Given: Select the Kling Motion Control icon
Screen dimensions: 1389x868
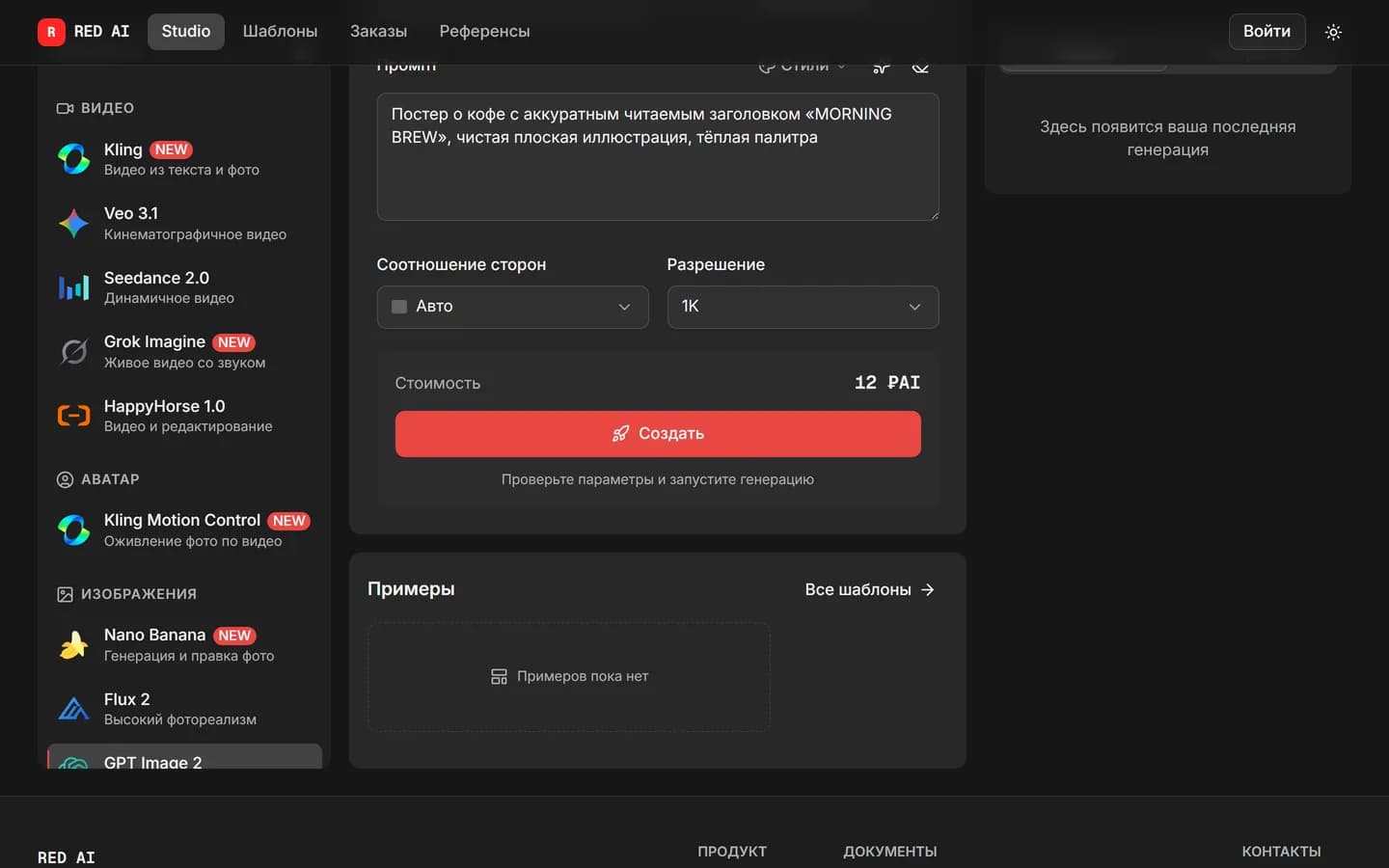Looking at the screenshot, I should pyautogui.click(x=73, y=529).
